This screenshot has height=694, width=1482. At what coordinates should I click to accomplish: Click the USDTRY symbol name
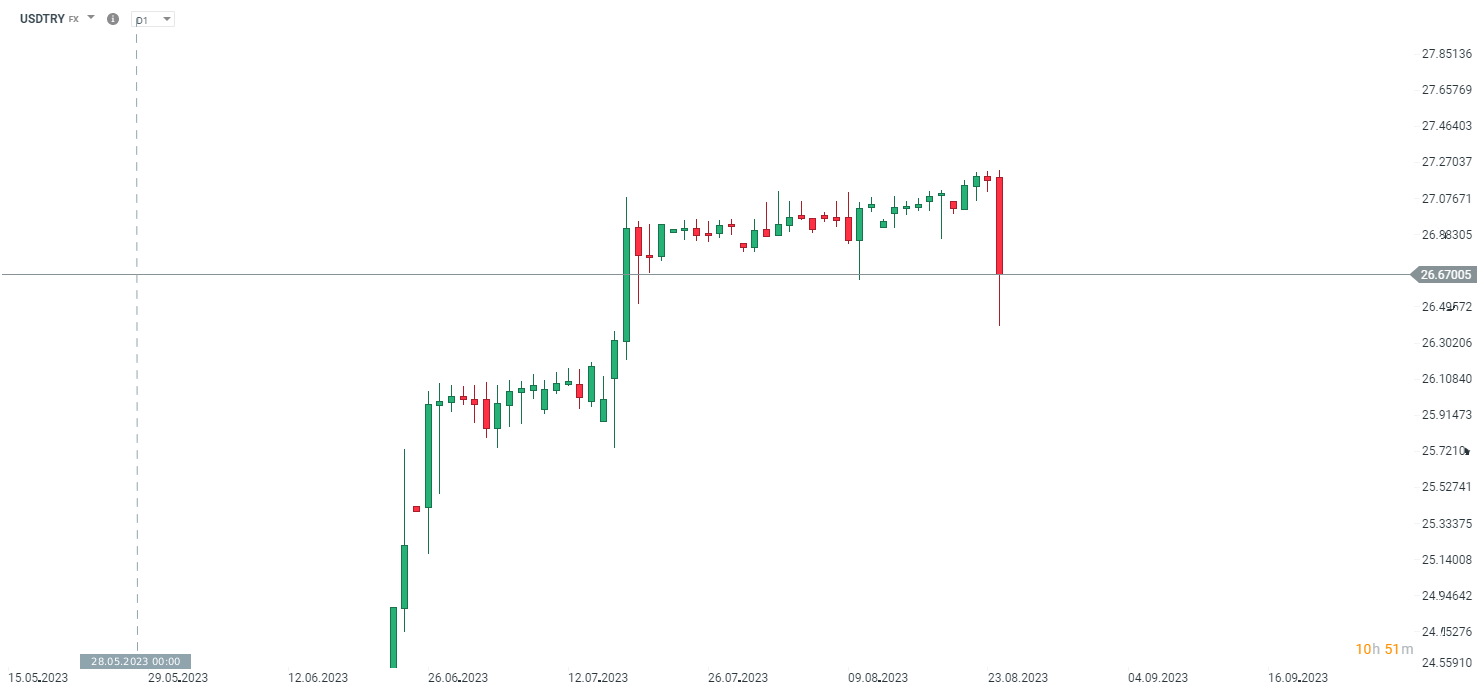(42, 19)
